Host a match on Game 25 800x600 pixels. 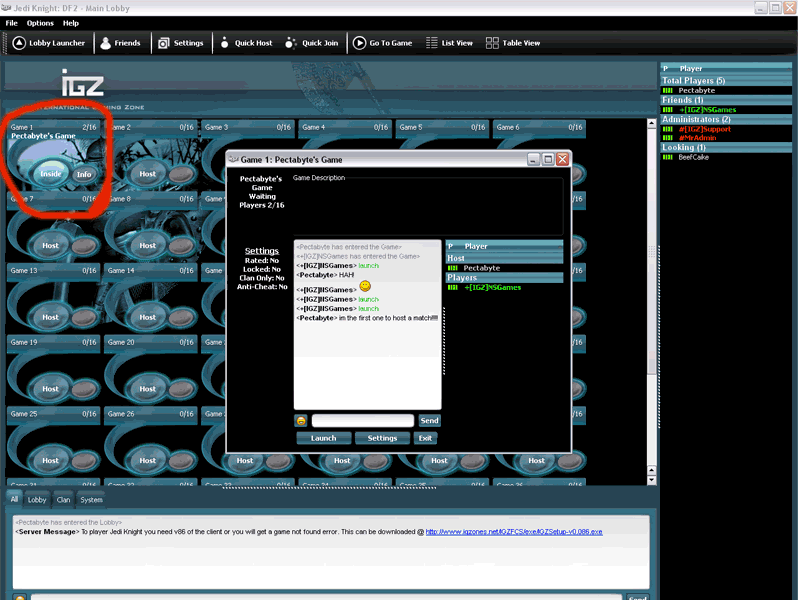(x=51, y=460)
